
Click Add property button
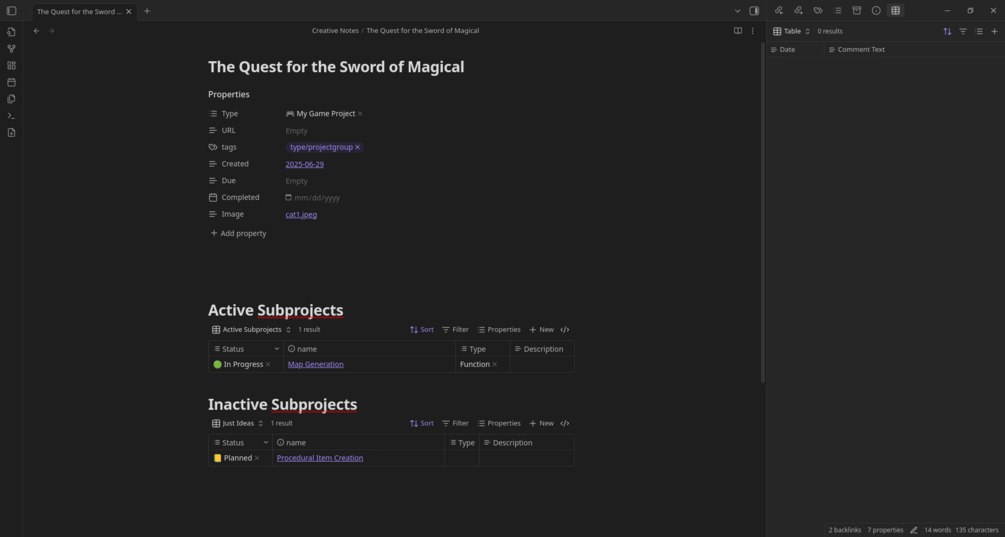pyautogui.click(x=238, y=234)
